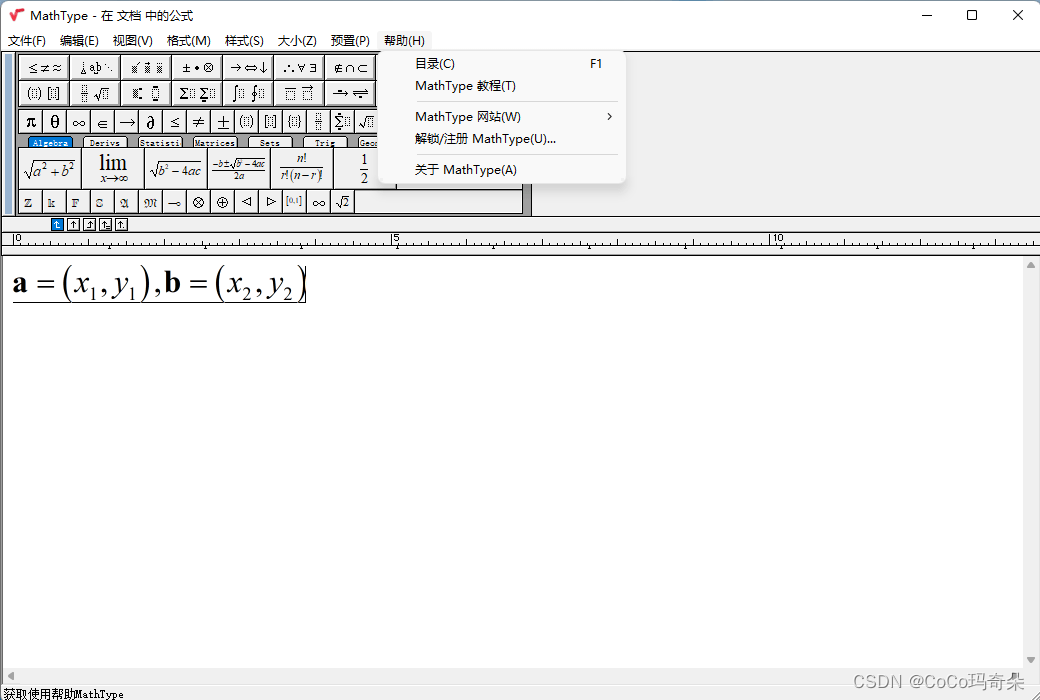Image resolution: width=1040 pixels, height=700 pixels.
Task: Select the center-justified tab stop
Action: [74, 224]
